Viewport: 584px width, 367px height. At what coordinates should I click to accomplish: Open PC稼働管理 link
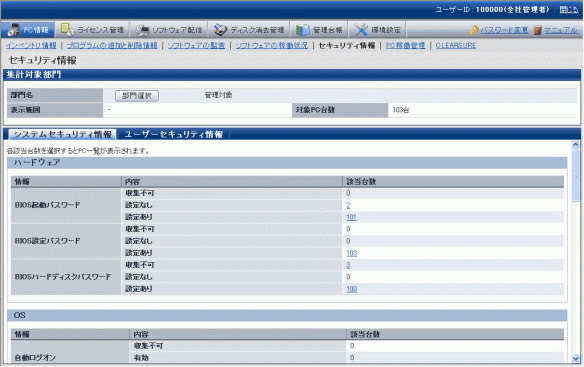pos(405,45)
